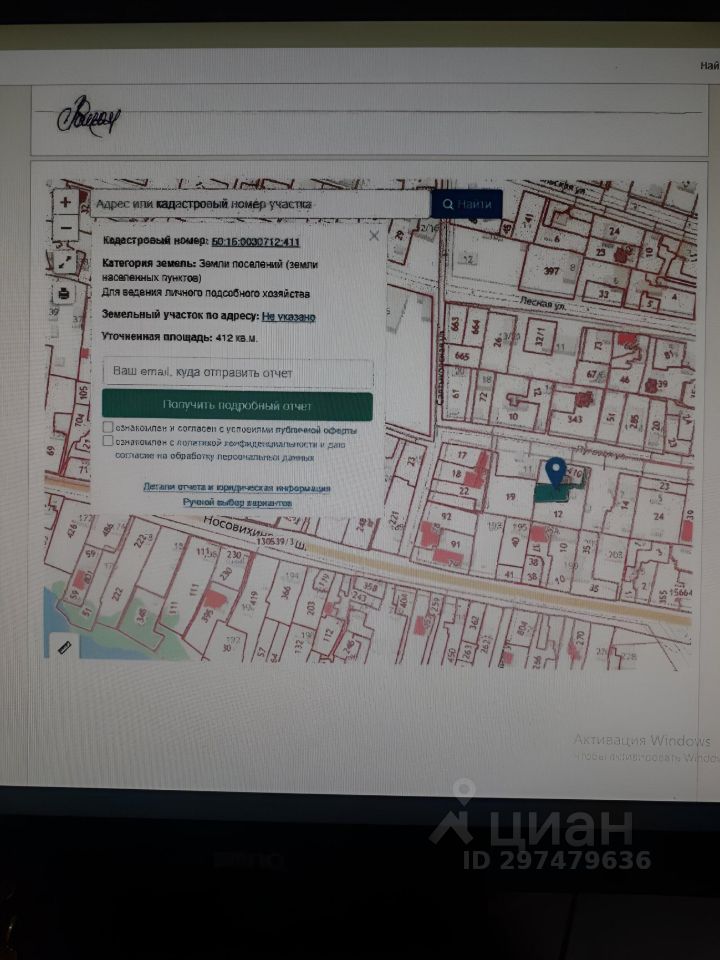Open Детали отчета и юридическая информация link
The height and width of the screenshot is (960, 720).
click(237, 488)
